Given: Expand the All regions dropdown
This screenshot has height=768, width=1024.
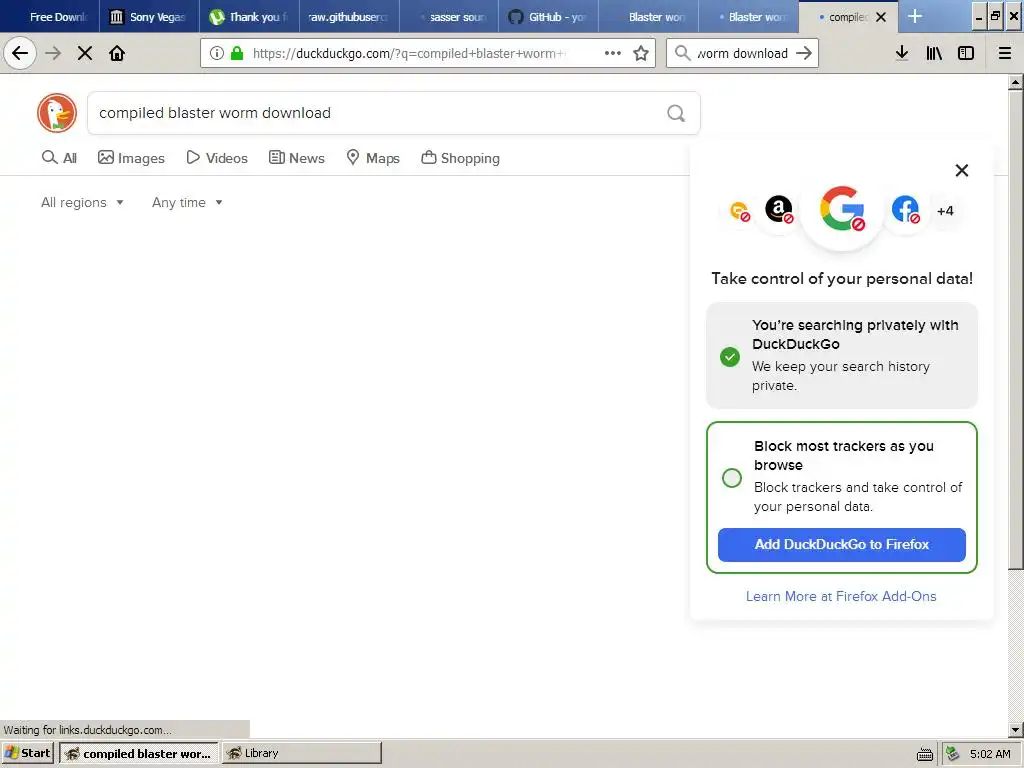Looking at the screenshot, I should [82, 202].
